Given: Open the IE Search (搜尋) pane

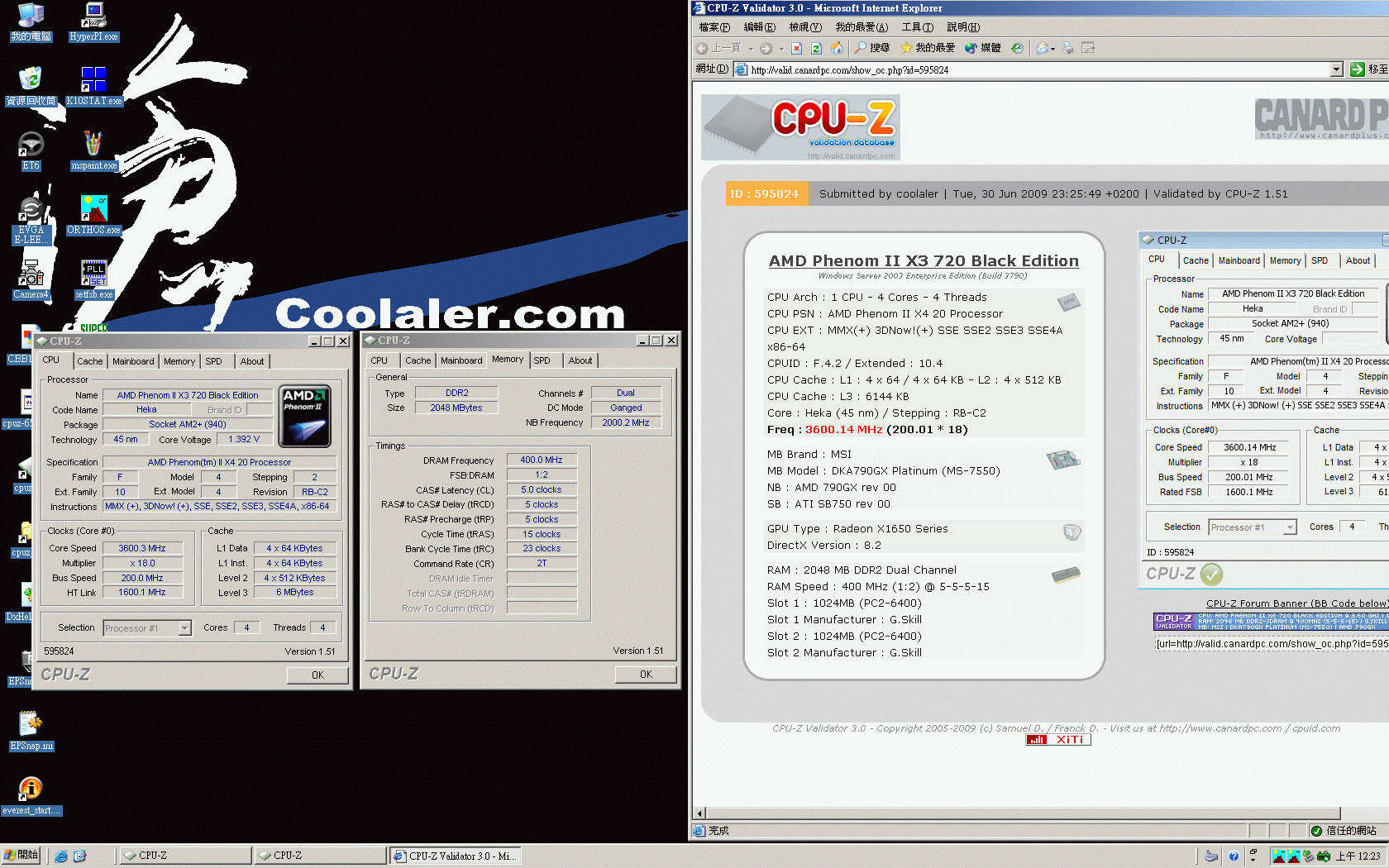Looking at the screenshot, I should (x=872, y=48).
